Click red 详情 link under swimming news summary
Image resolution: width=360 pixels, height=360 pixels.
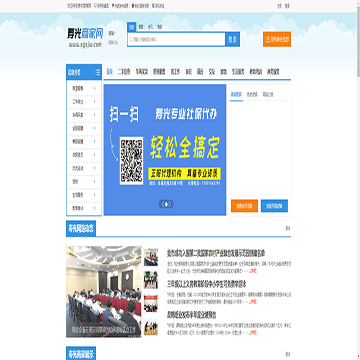pyautogui.click(x=253, y=302)
